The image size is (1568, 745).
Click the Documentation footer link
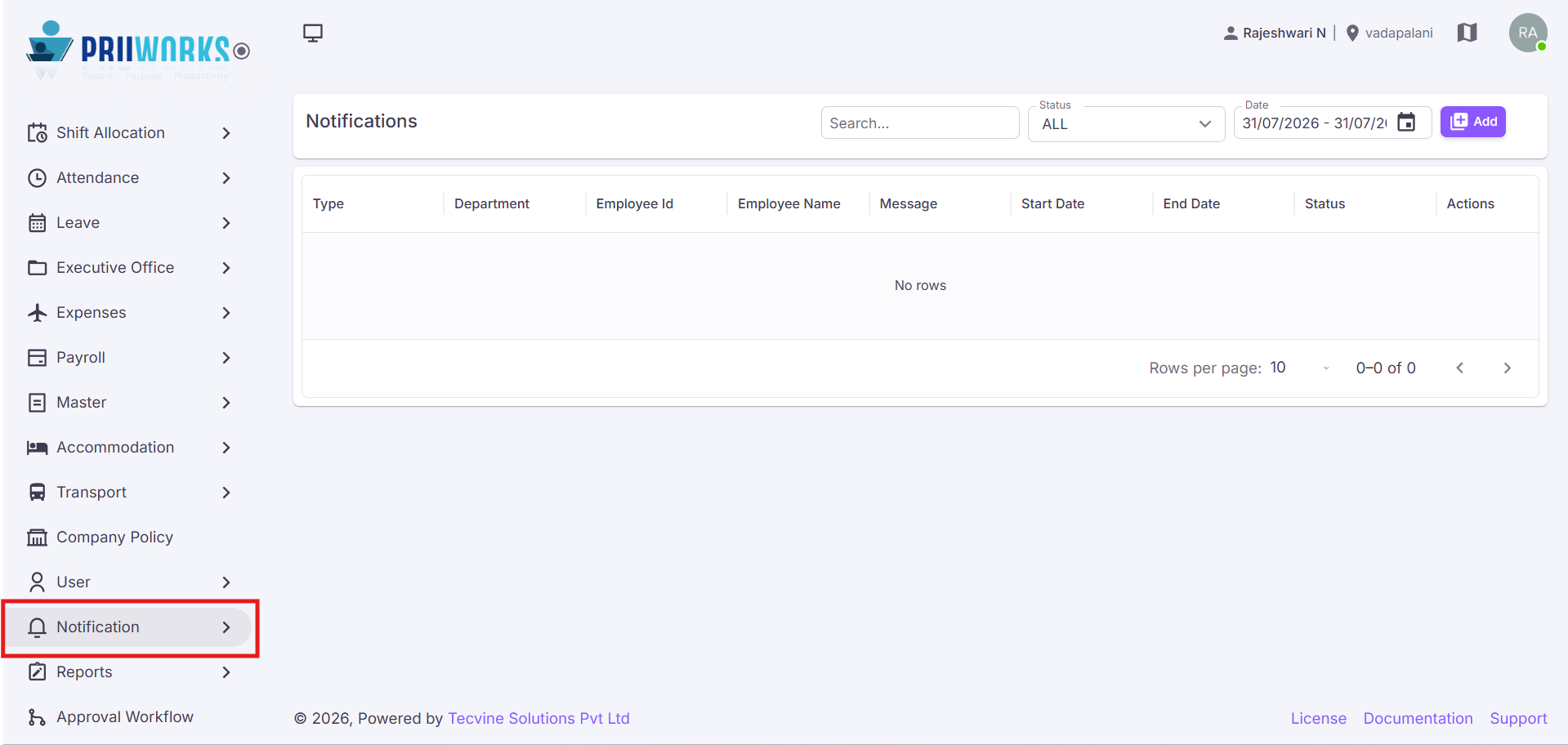(x=1418, y=718)
